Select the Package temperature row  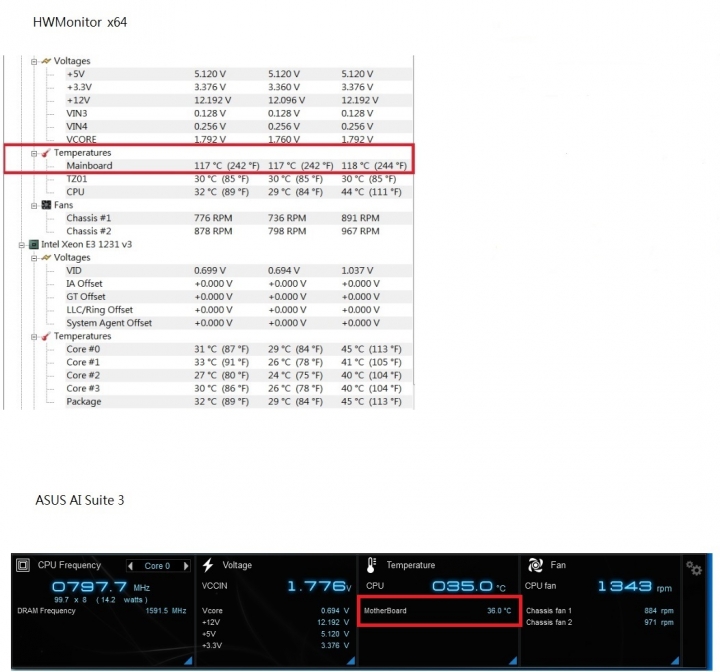point(239,401)
